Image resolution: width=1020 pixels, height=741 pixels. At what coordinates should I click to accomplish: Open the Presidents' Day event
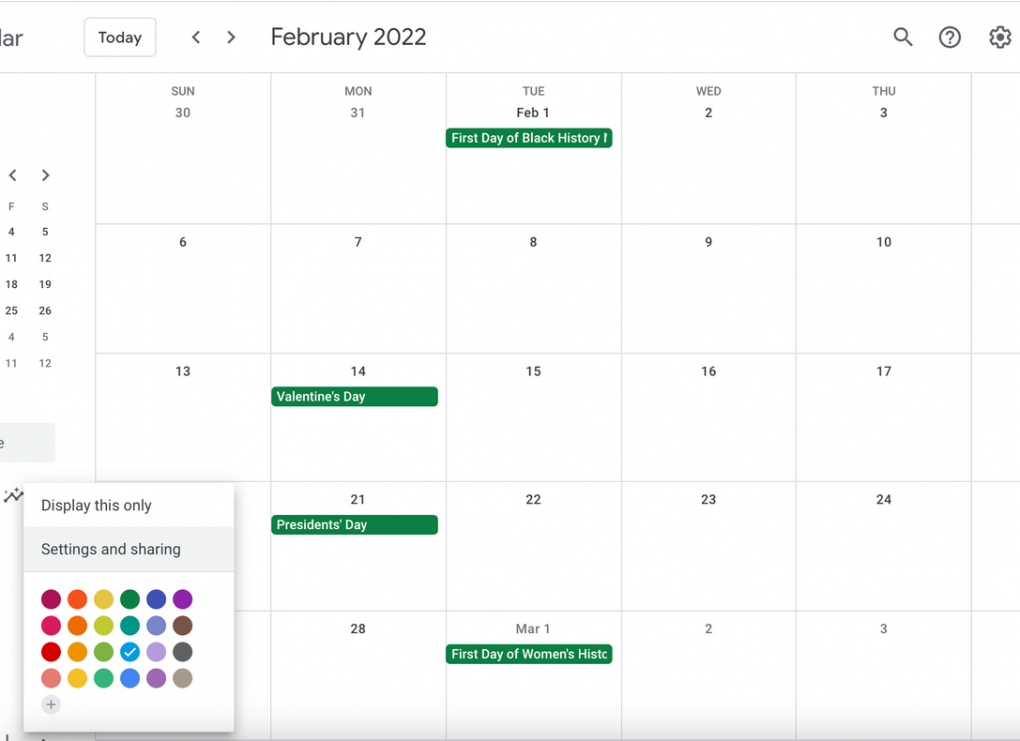click(355, 524)
